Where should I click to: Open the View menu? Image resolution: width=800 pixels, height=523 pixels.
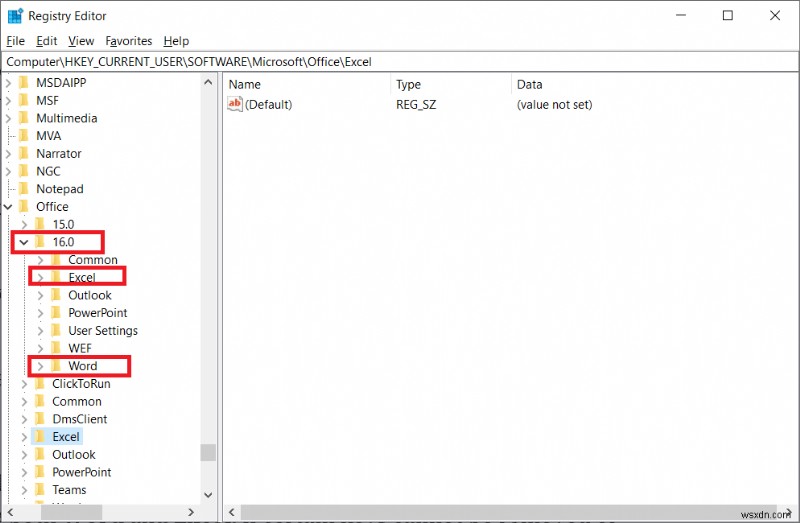pyautogui.click(x=81, y=41)
